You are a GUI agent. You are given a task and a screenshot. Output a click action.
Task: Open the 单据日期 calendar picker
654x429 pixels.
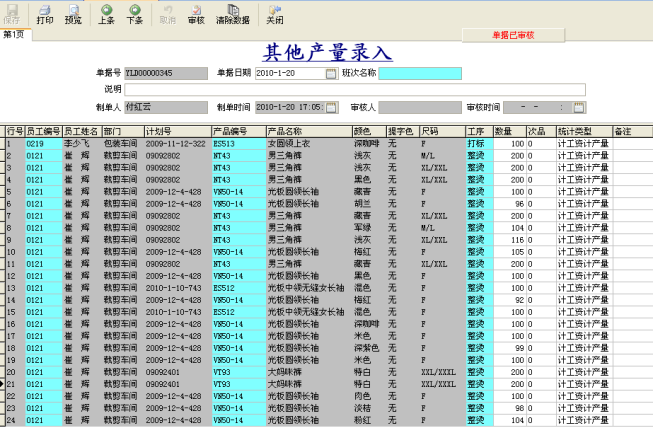331,73
